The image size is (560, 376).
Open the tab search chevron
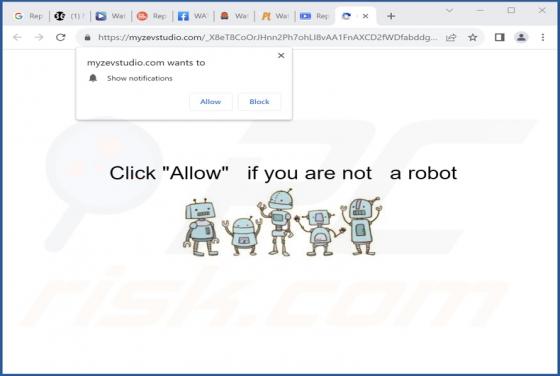(x=449, y=11)
